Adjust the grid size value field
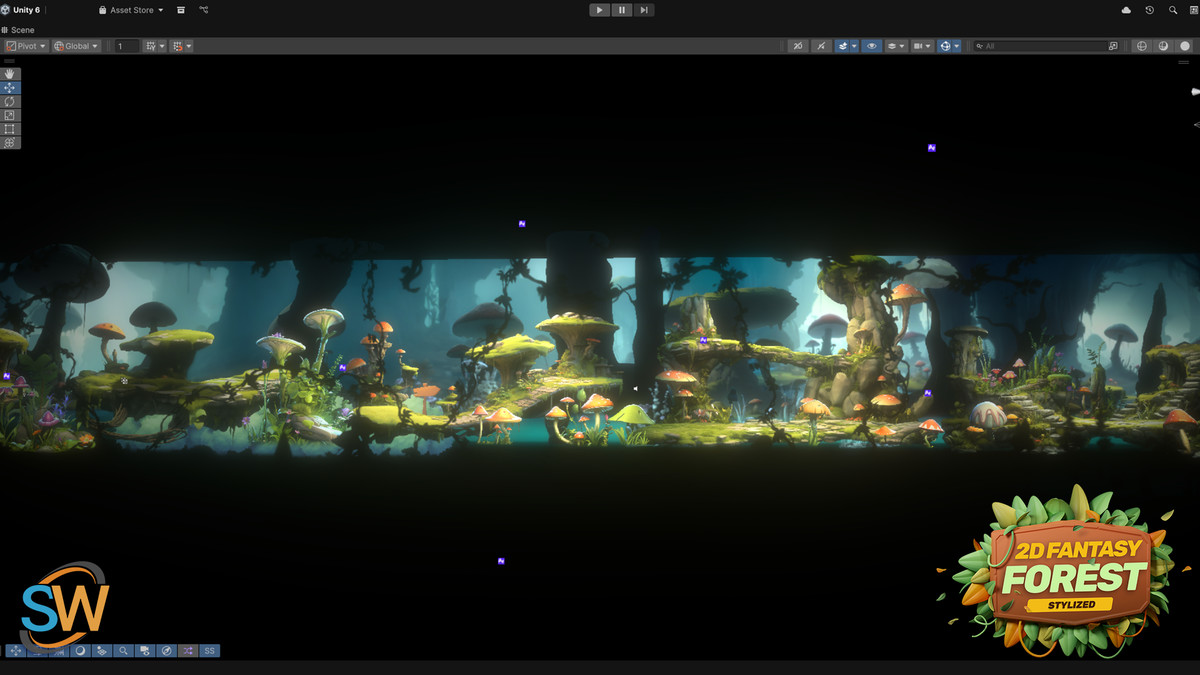This screenshot has height=675, width=1200. [x=125, y=45]
